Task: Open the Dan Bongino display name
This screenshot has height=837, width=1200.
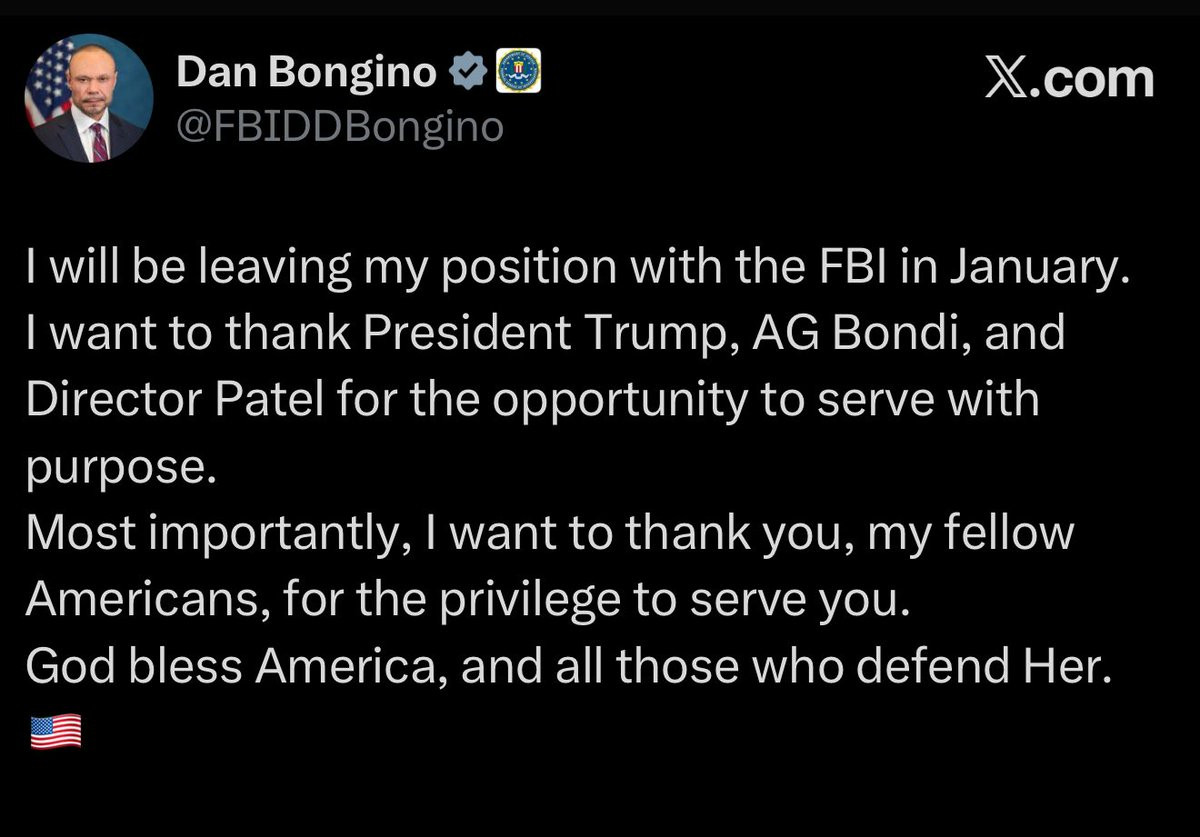Action: (x=306, y=73)
